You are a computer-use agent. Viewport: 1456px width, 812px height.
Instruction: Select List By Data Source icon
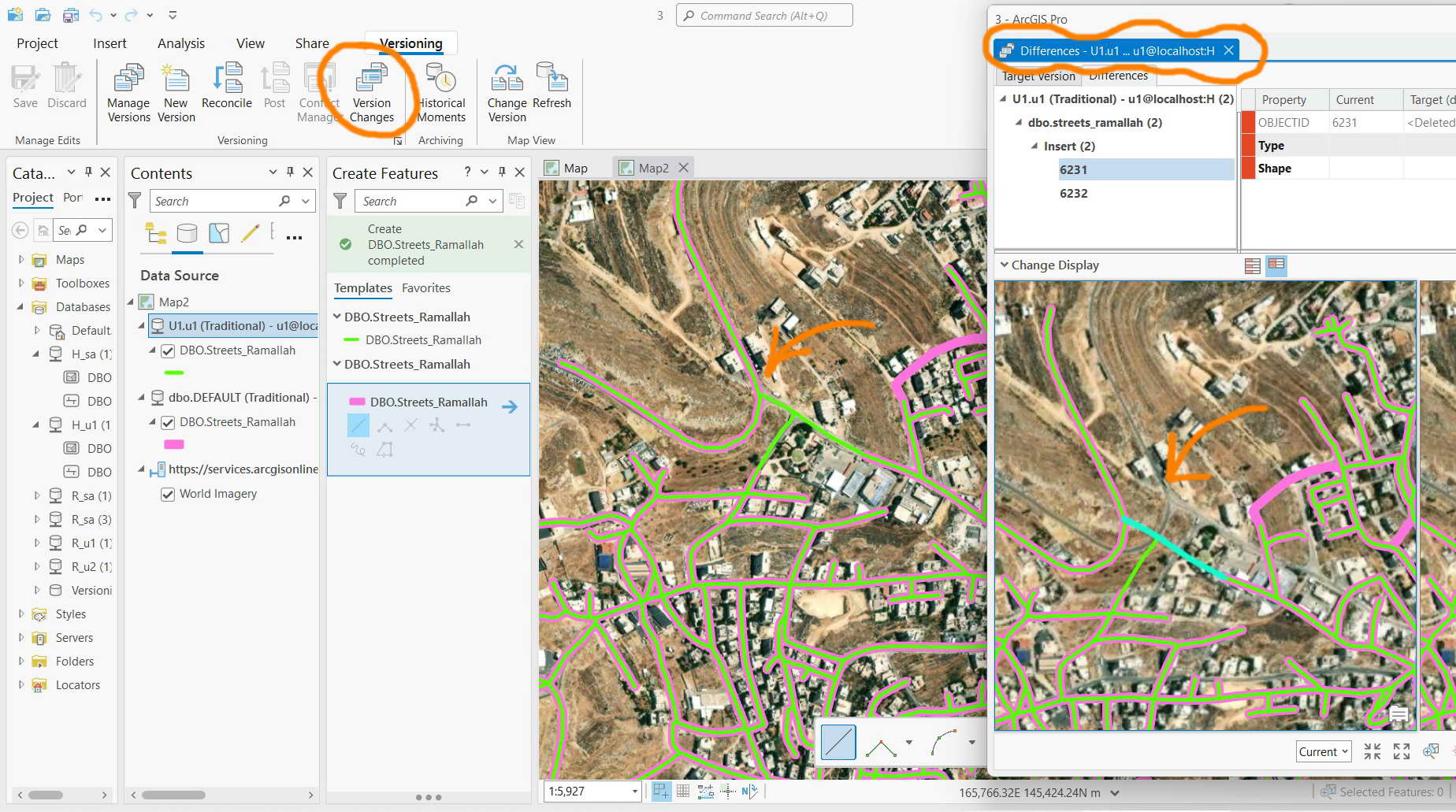click(x=188, y=233)
